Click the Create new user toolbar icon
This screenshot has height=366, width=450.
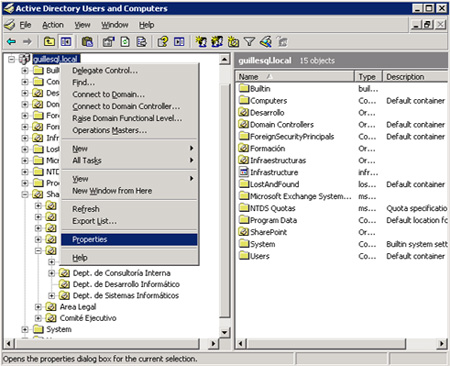[201, 42]
